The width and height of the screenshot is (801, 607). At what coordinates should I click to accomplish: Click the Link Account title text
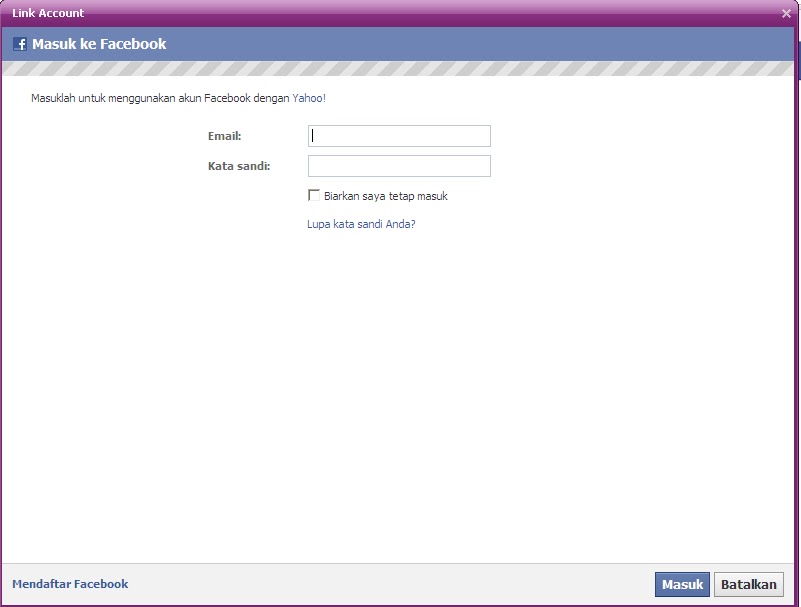48,13
